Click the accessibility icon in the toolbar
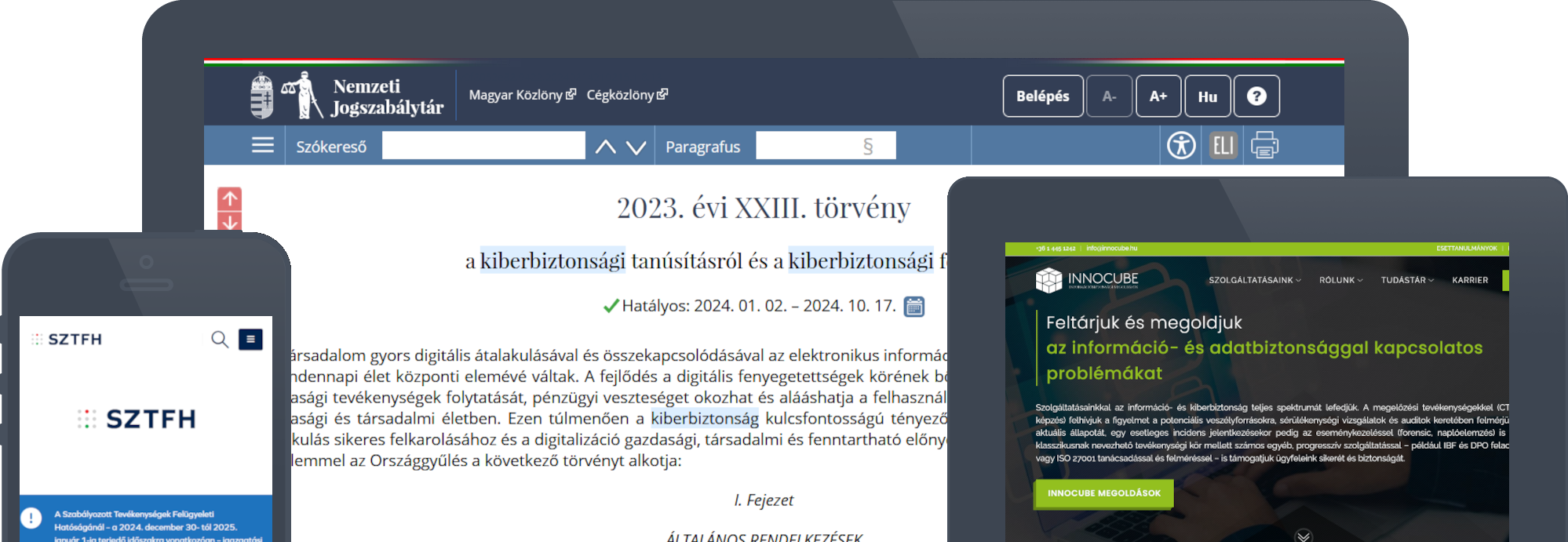 1181,146
